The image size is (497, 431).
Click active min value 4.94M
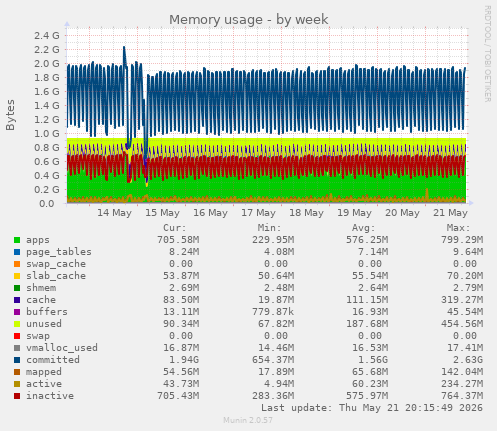(x=279, y=384)
